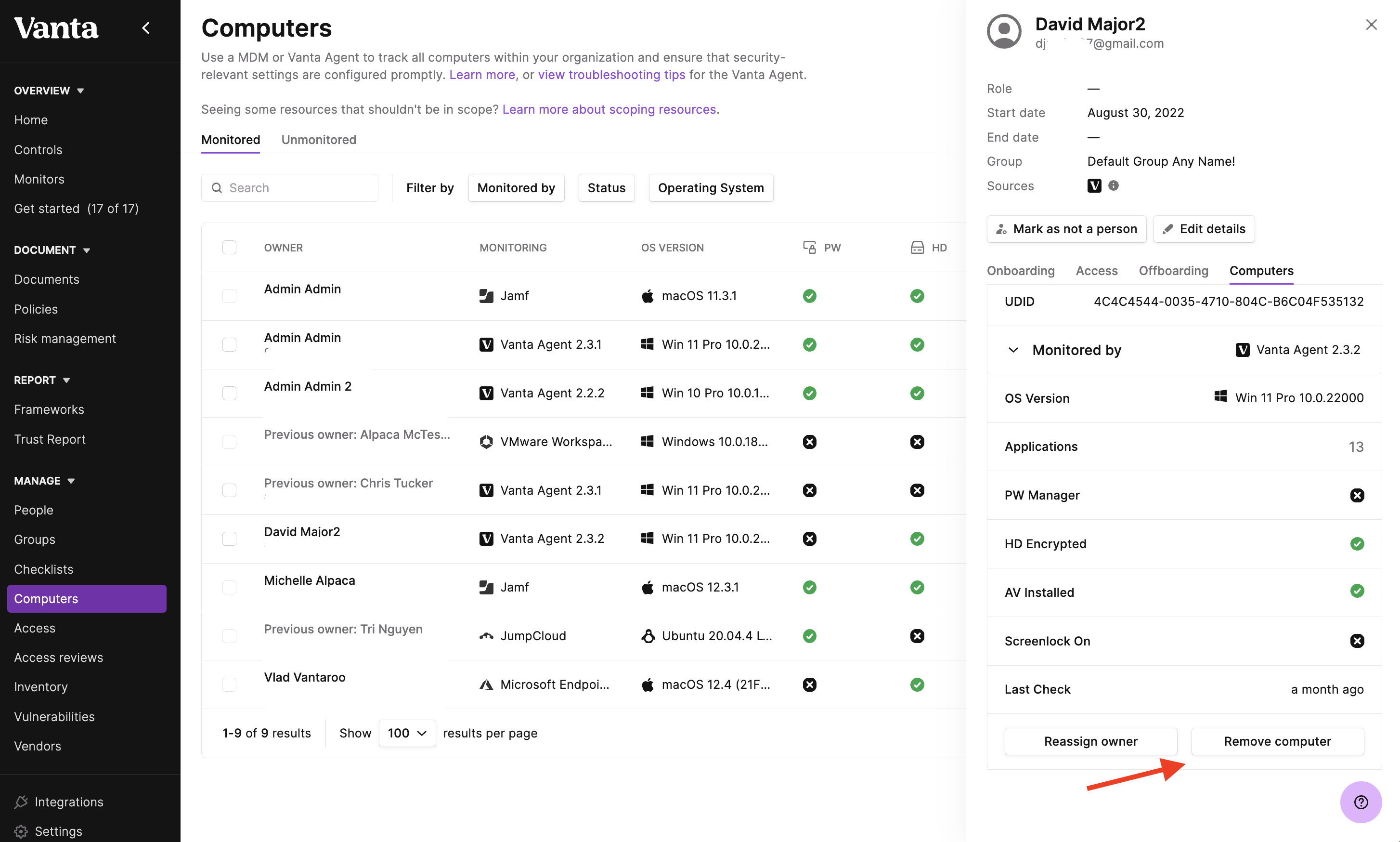Click Reassign owner button
Screen dimensions: 1400x842
pos(1090,741)
